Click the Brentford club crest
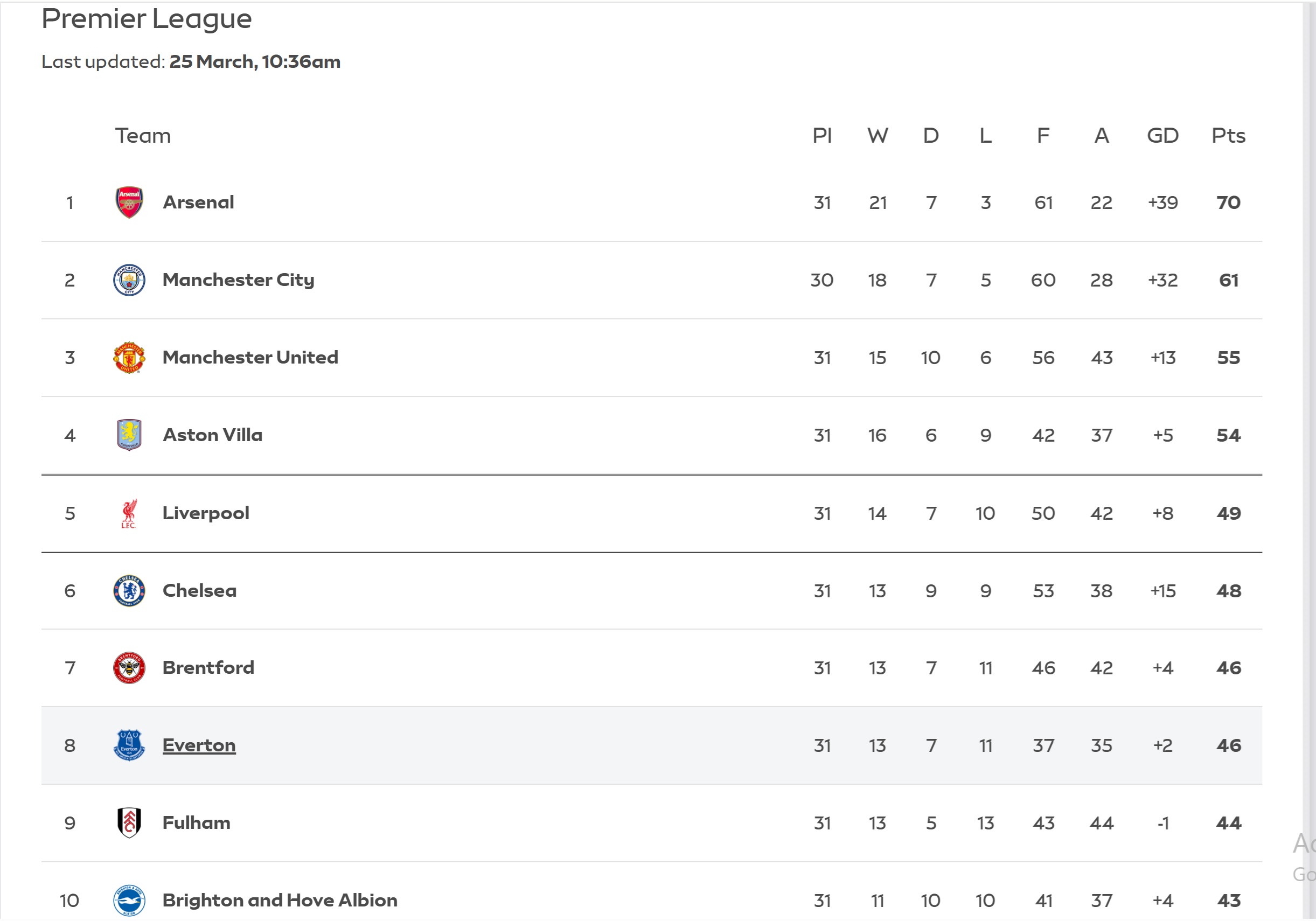 pos(129,667)
